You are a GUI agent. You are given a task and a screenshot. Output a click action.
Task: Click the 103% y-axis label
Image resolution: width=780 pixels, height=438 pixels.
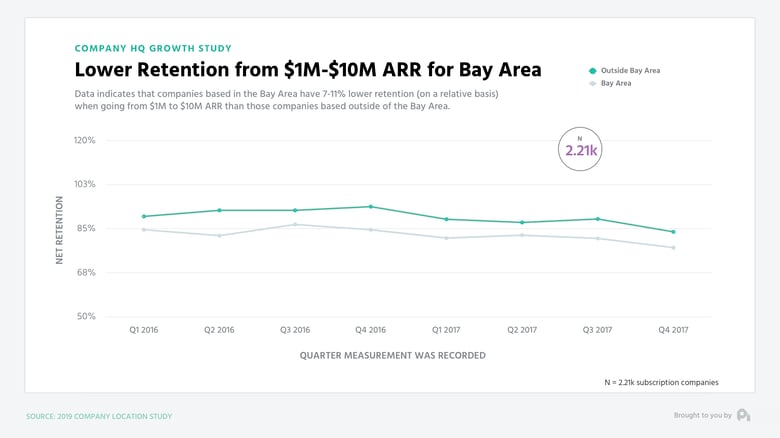click(85, 184)
